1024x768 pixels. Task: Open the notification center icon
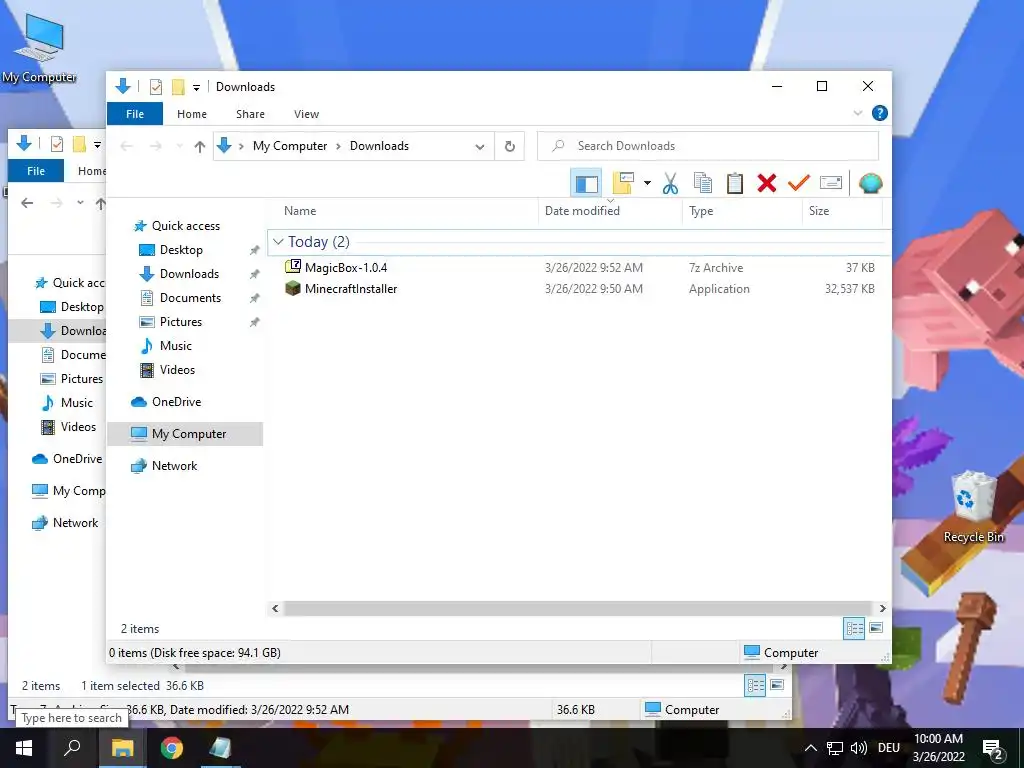(x=993, y=749)
